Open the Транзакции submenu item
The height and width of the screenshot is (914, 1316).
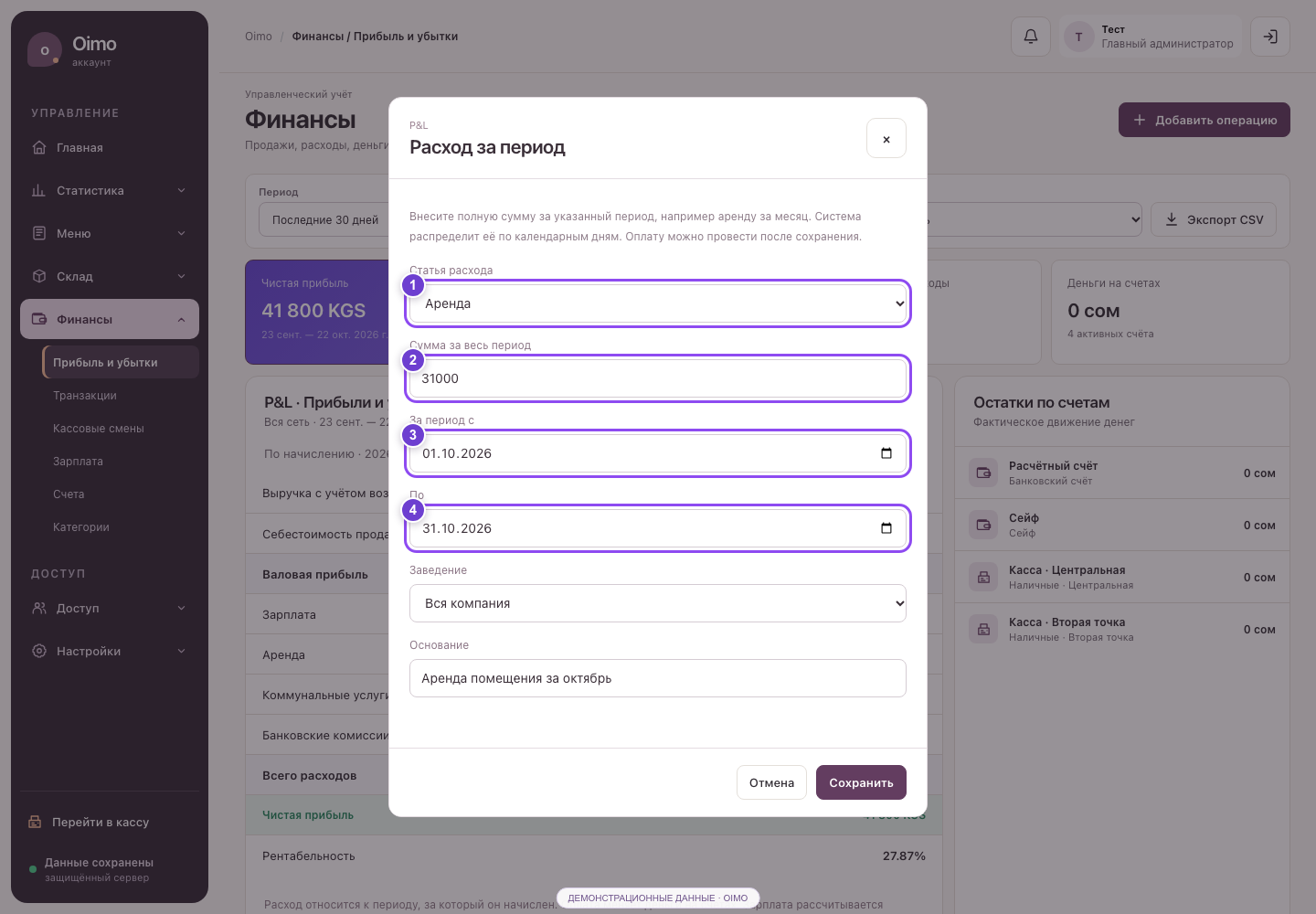pyautogui.click(x=121, y=396)
